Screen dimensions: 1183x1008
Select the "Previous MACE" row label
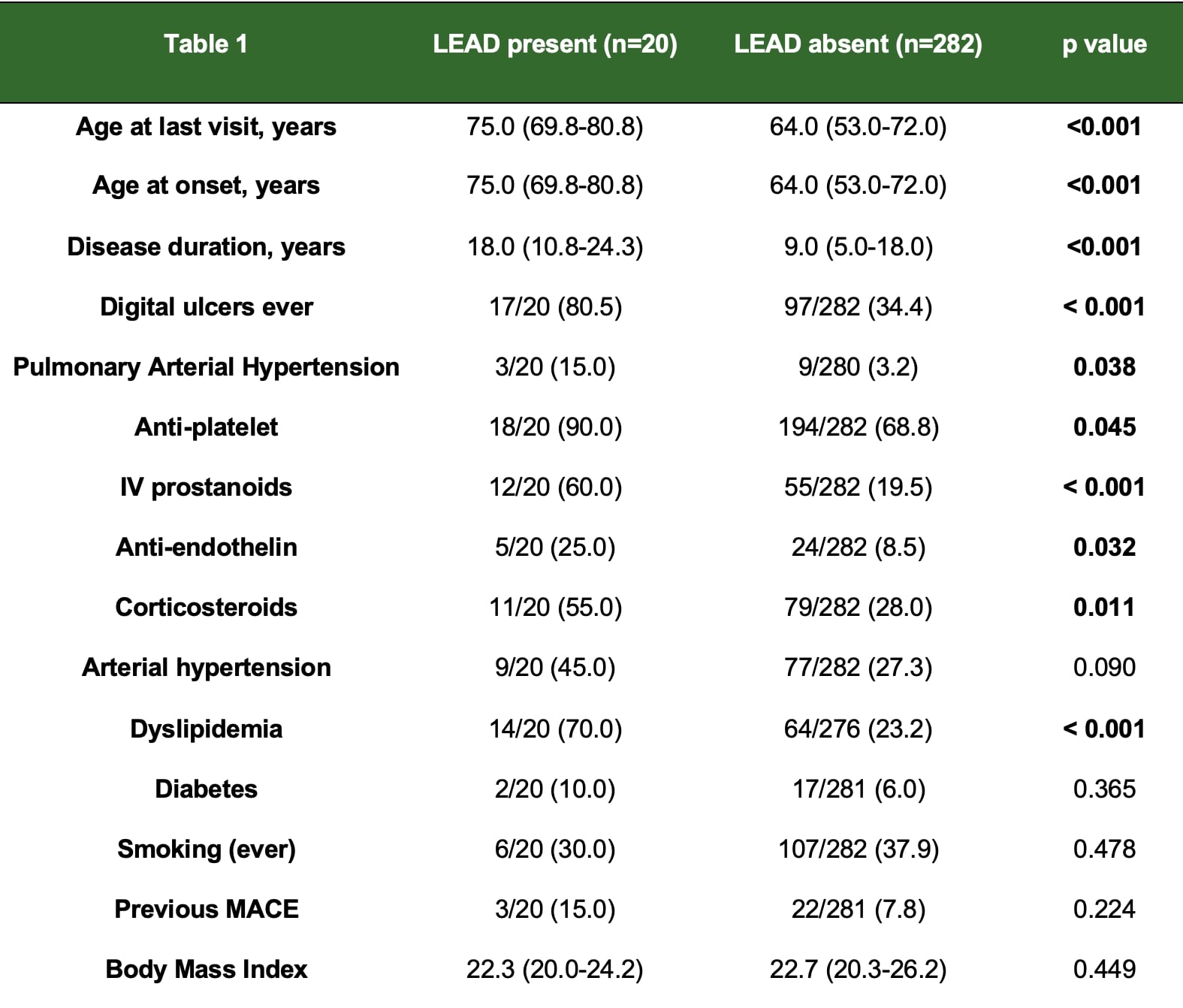(206, 910)
